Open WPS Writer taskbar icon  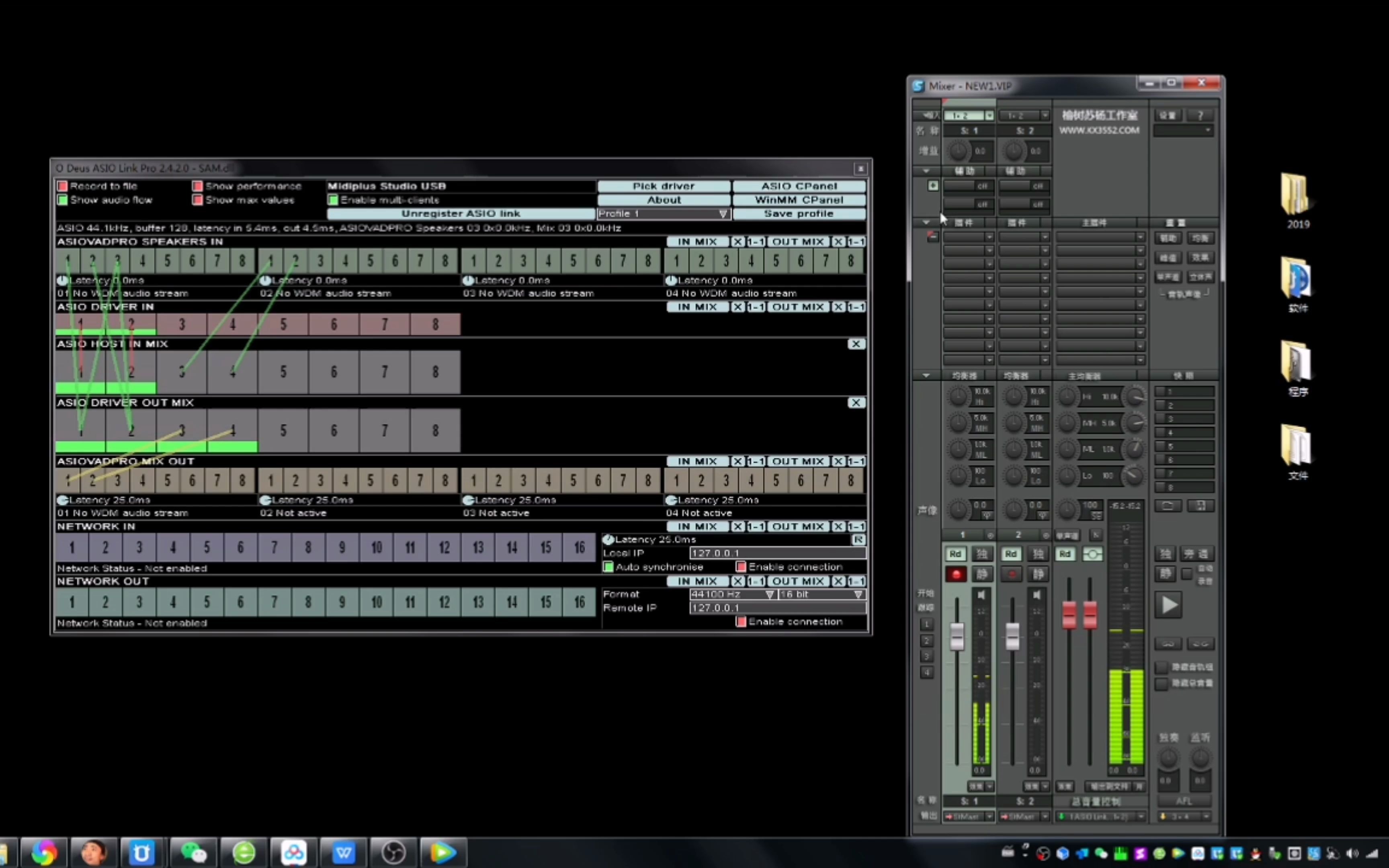click(x=343, y=852)
